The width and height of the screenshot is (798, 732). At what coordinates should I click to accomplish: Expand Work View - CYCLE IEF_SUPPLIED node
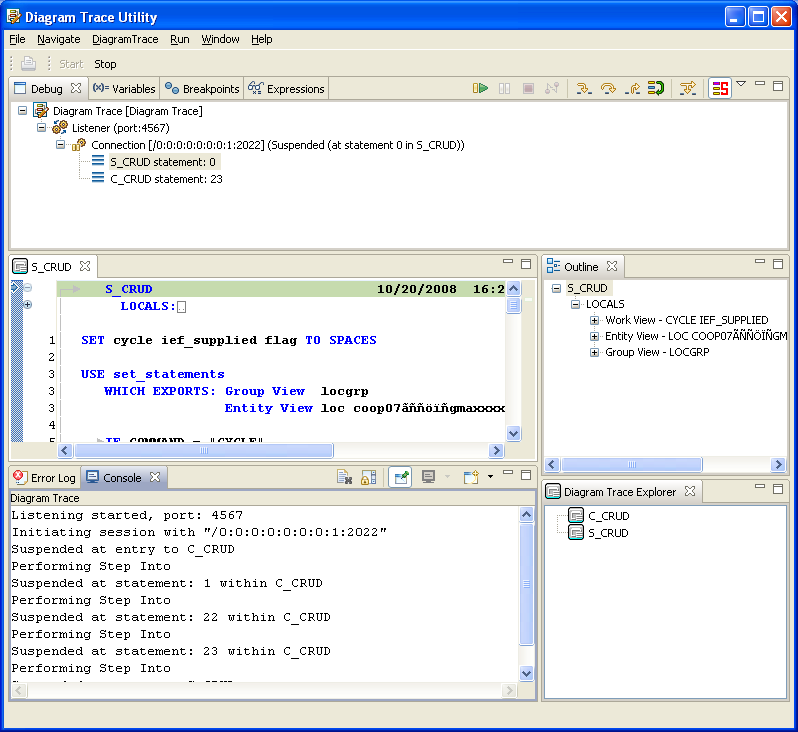point(595,321)
